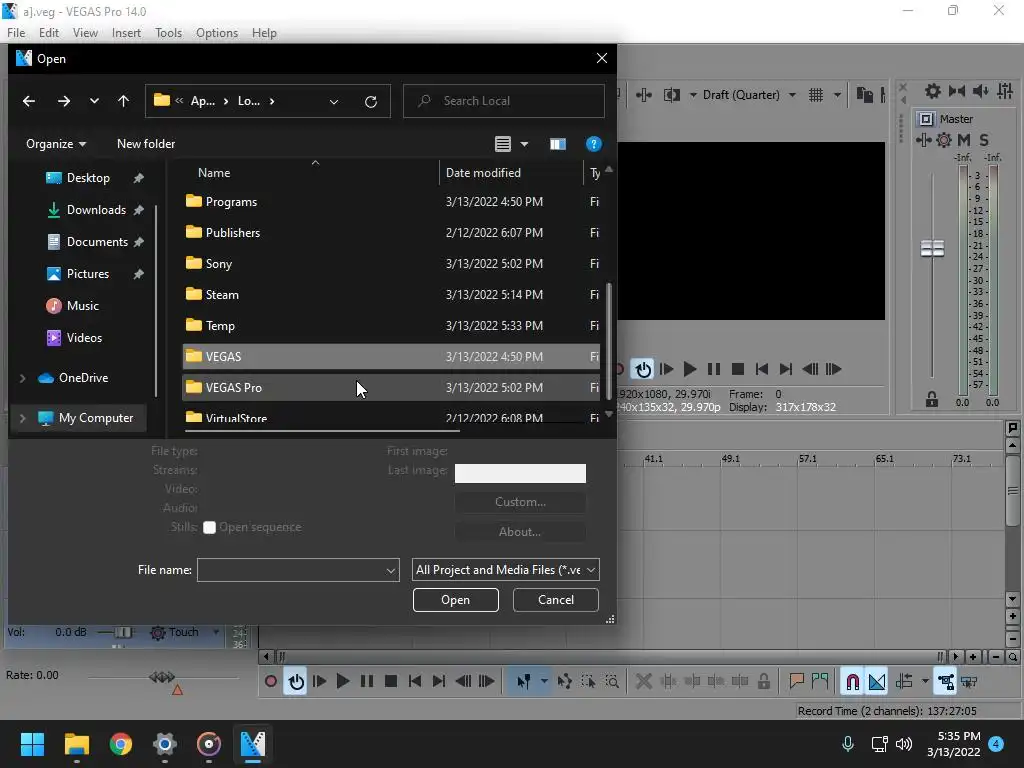Select the Envelope Edit tool
Image resolution: width=1024 pixels, height=768 pixels.
(564, 682)
